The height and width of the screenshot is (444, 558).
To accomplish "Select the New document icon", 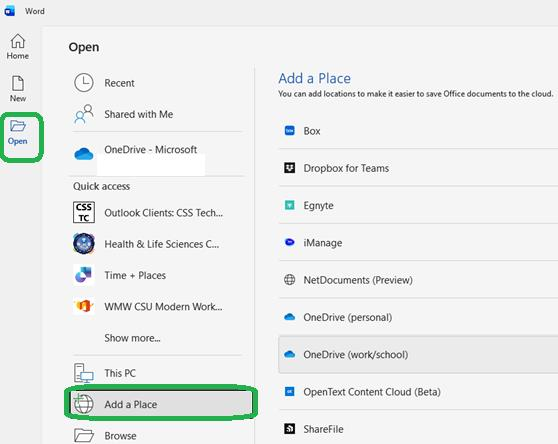I will (x=18, y=84).
